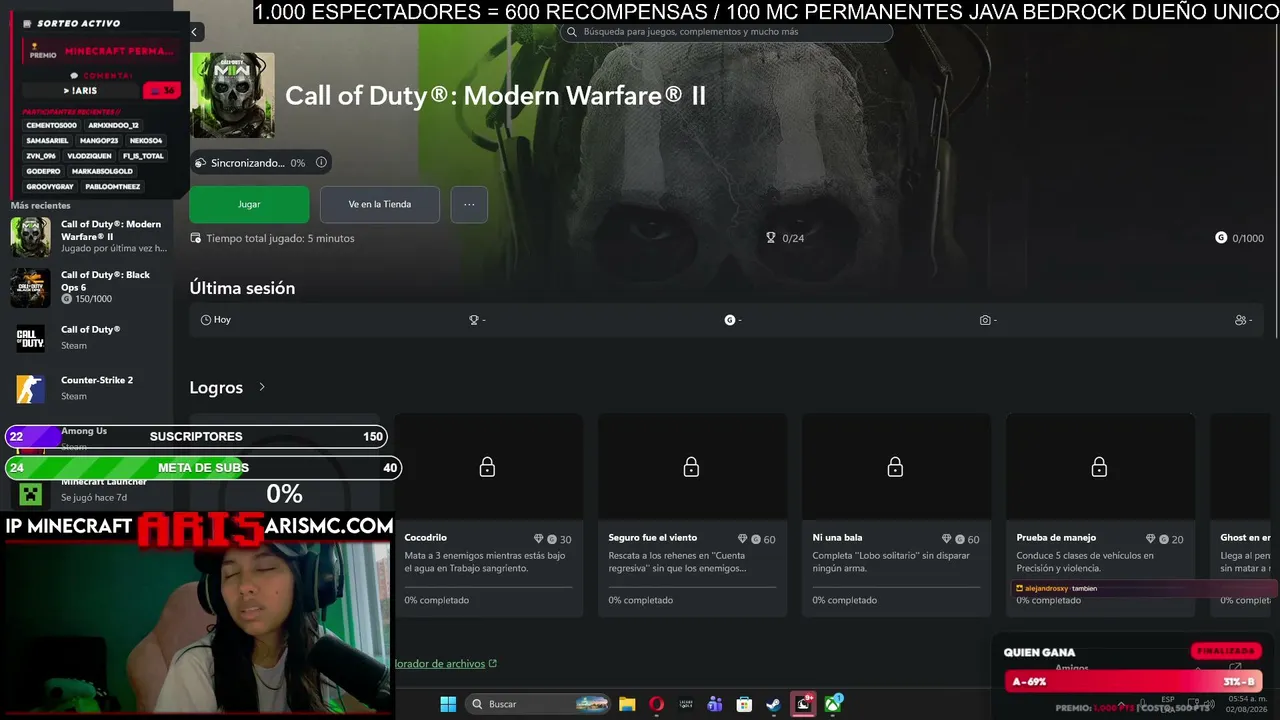Open the info icon next to Sincronizando
This screenshot has width=1280, height=720.
click(321, 162)
